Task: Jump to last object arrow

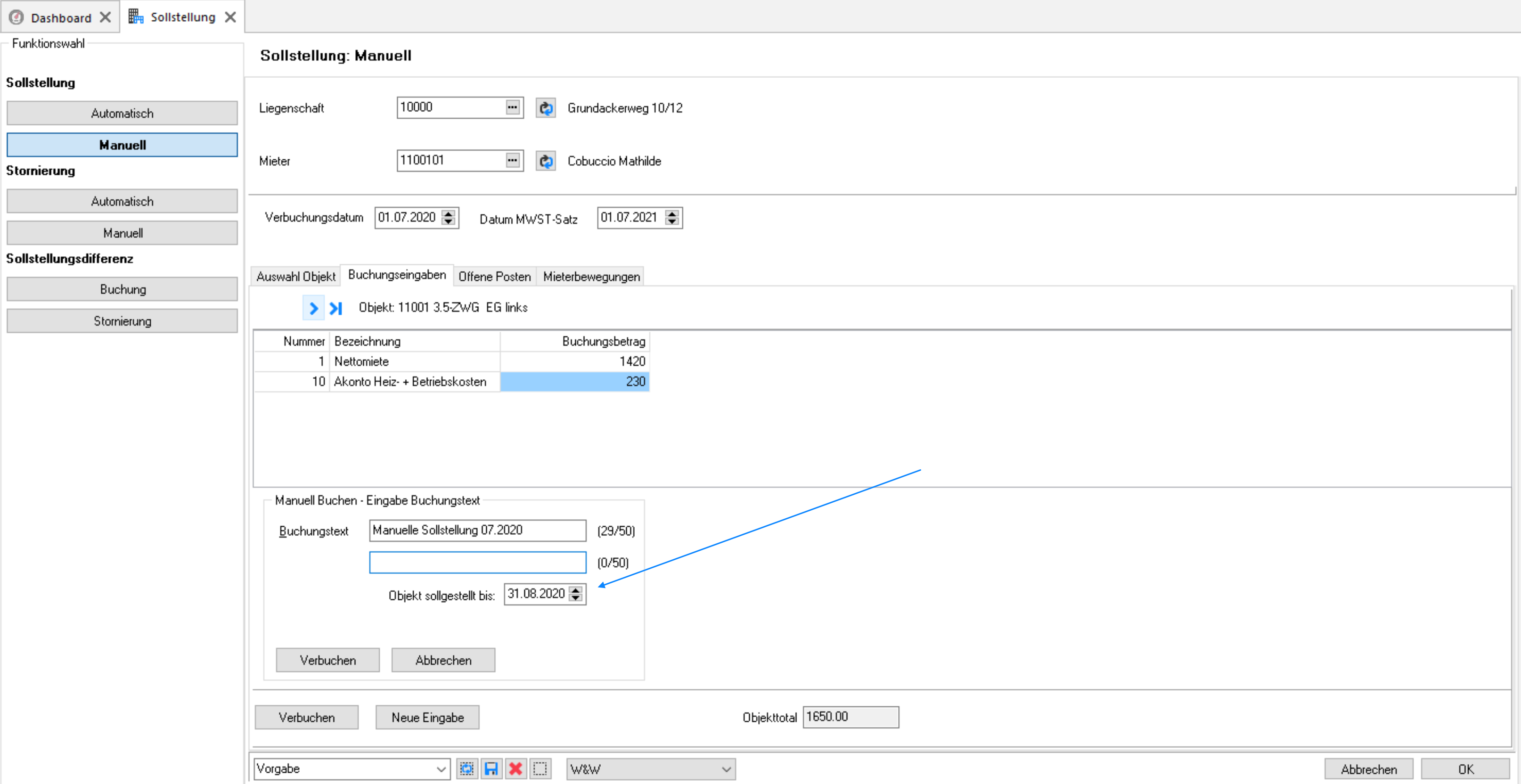Action: (336, 308)
